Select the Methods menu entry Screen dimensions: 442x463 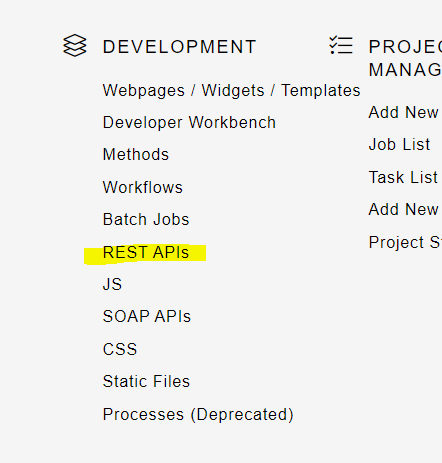click(136, 155)
